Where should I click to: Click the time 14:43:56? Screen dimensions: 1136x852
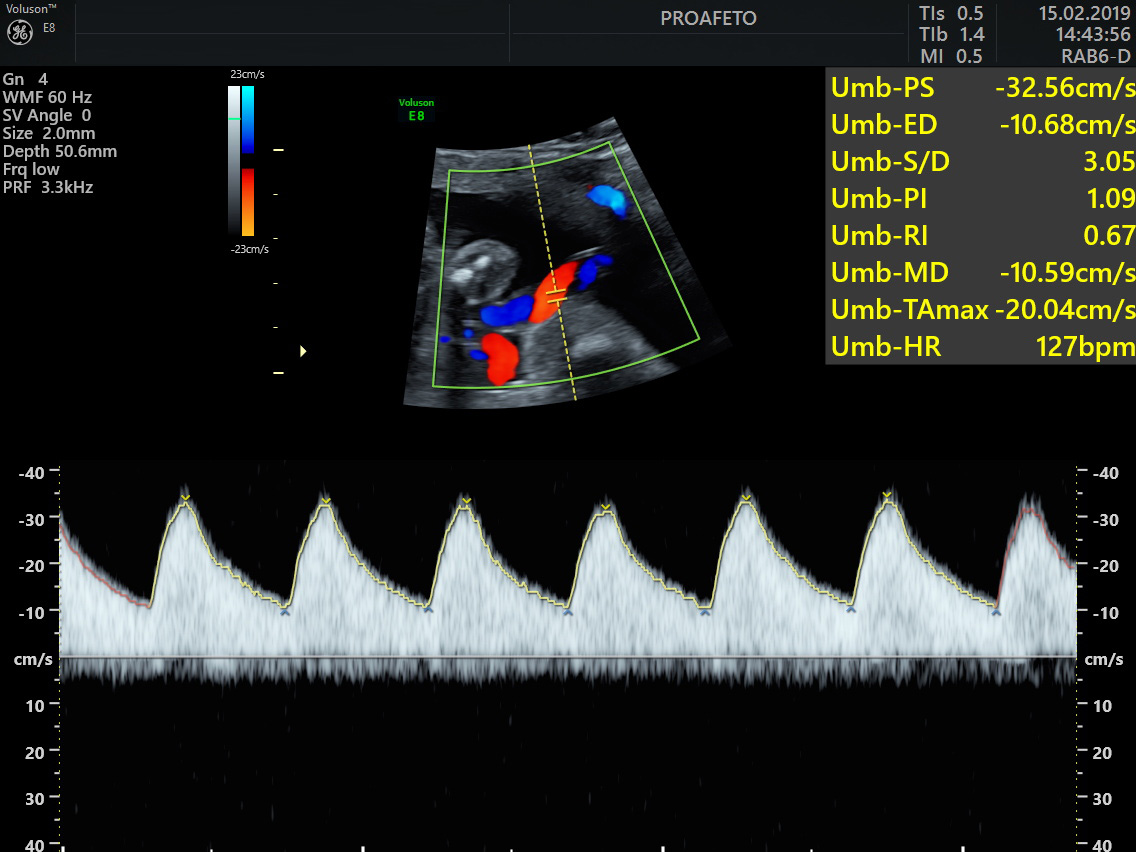(x=1093, y=34)
